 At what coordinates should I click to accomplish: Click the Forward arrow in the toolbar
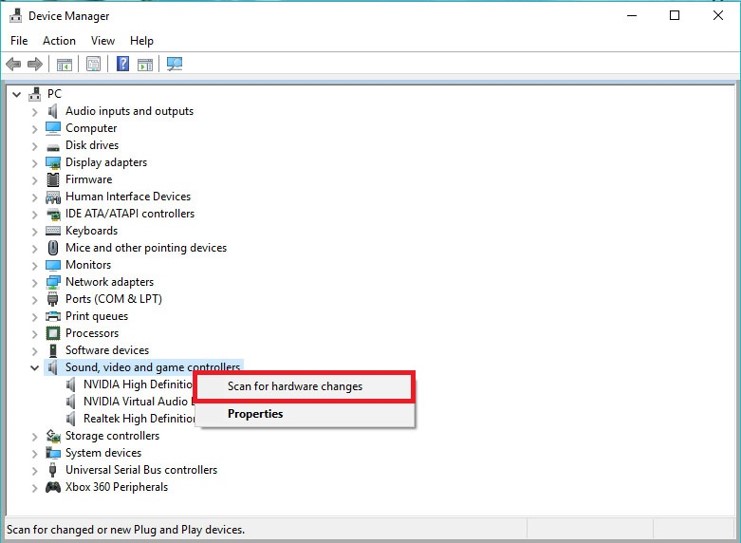coord(35,64)
